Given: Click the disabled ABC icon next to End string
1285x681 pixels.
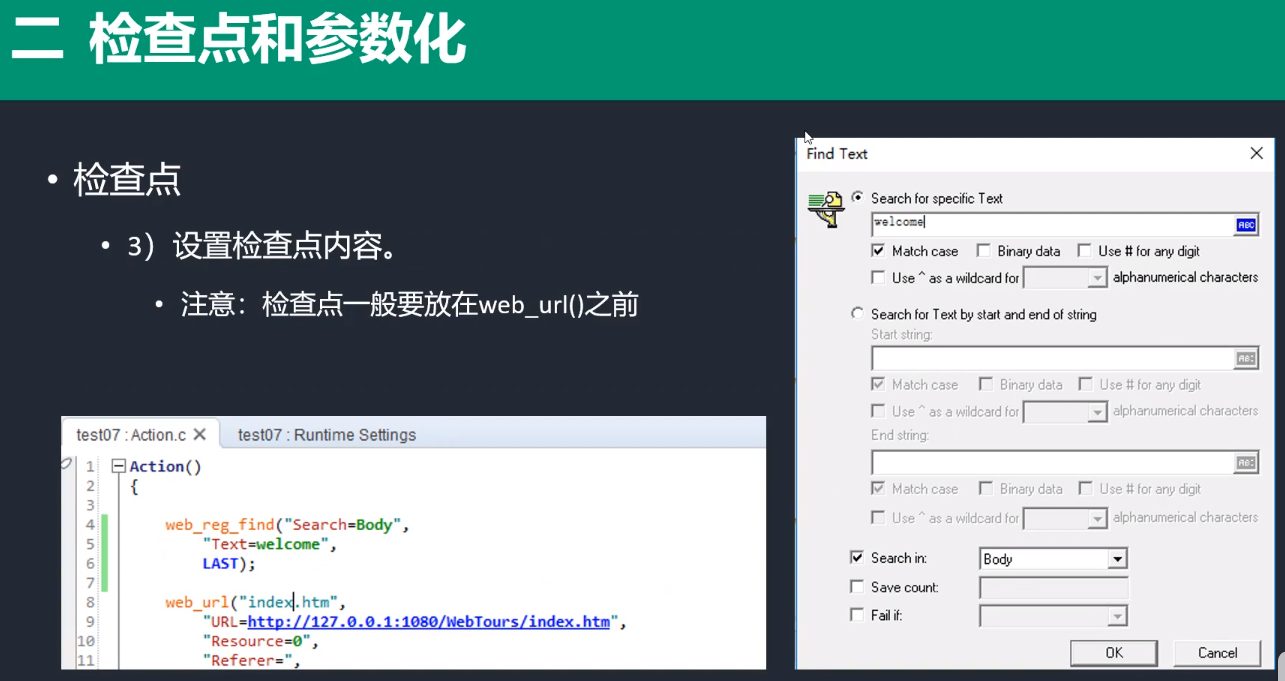Looking at the screenshot, I should 1245,462.
